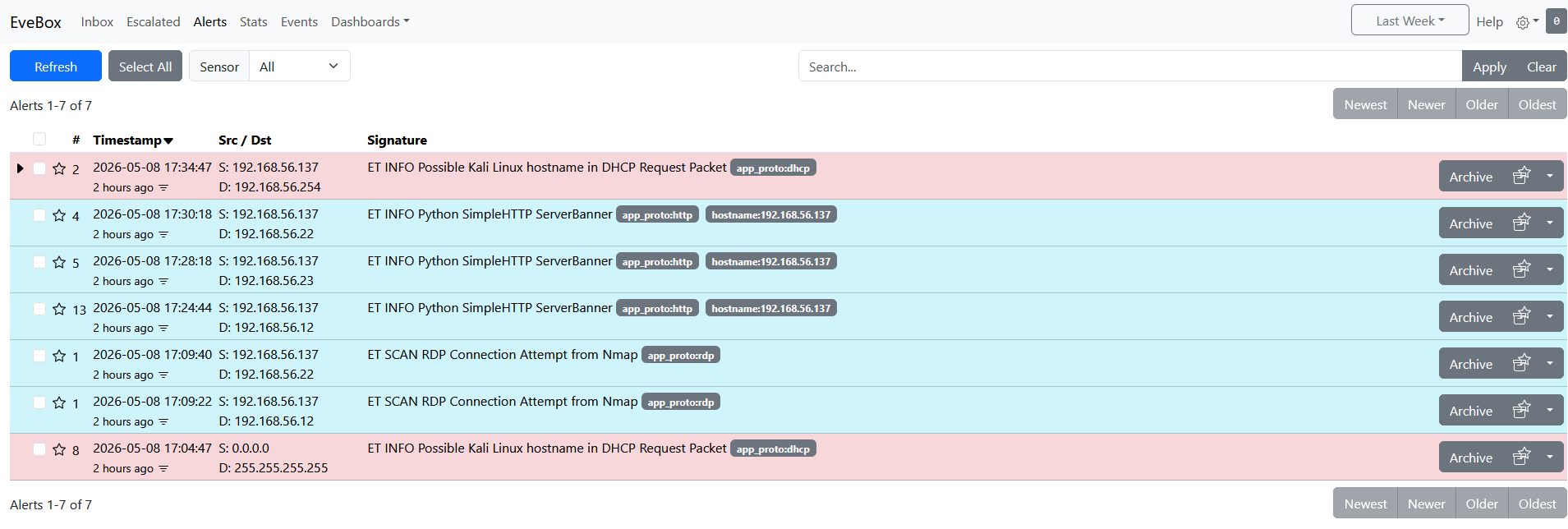Open the Archive dropdown caret for the 17:04:47 alert
This screenshot has height=529, width=1568.
click(x=1550, y=457)
